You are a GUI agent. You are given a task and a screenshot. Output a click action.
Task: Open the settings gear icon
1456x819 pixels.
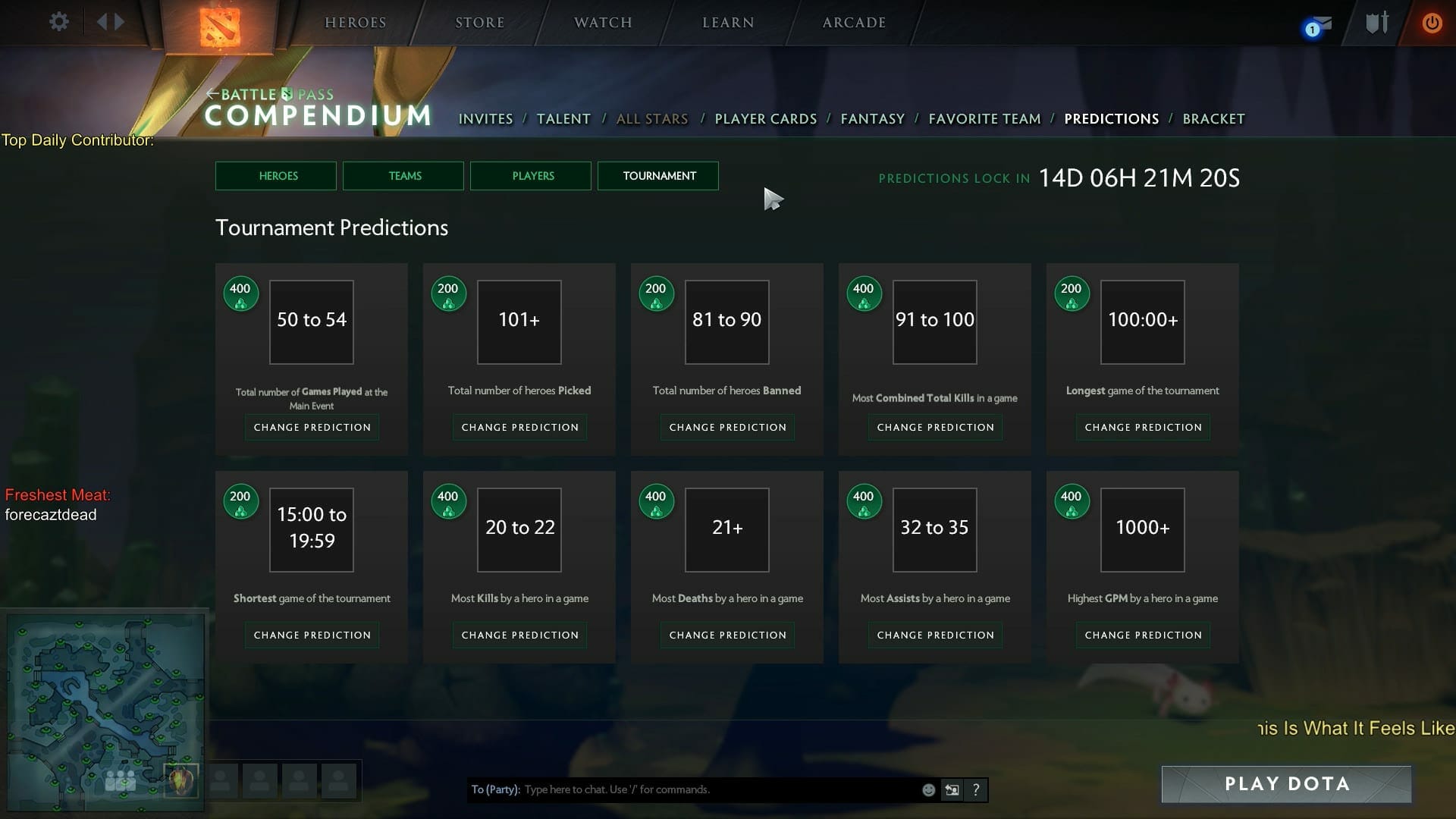[58, 22]
